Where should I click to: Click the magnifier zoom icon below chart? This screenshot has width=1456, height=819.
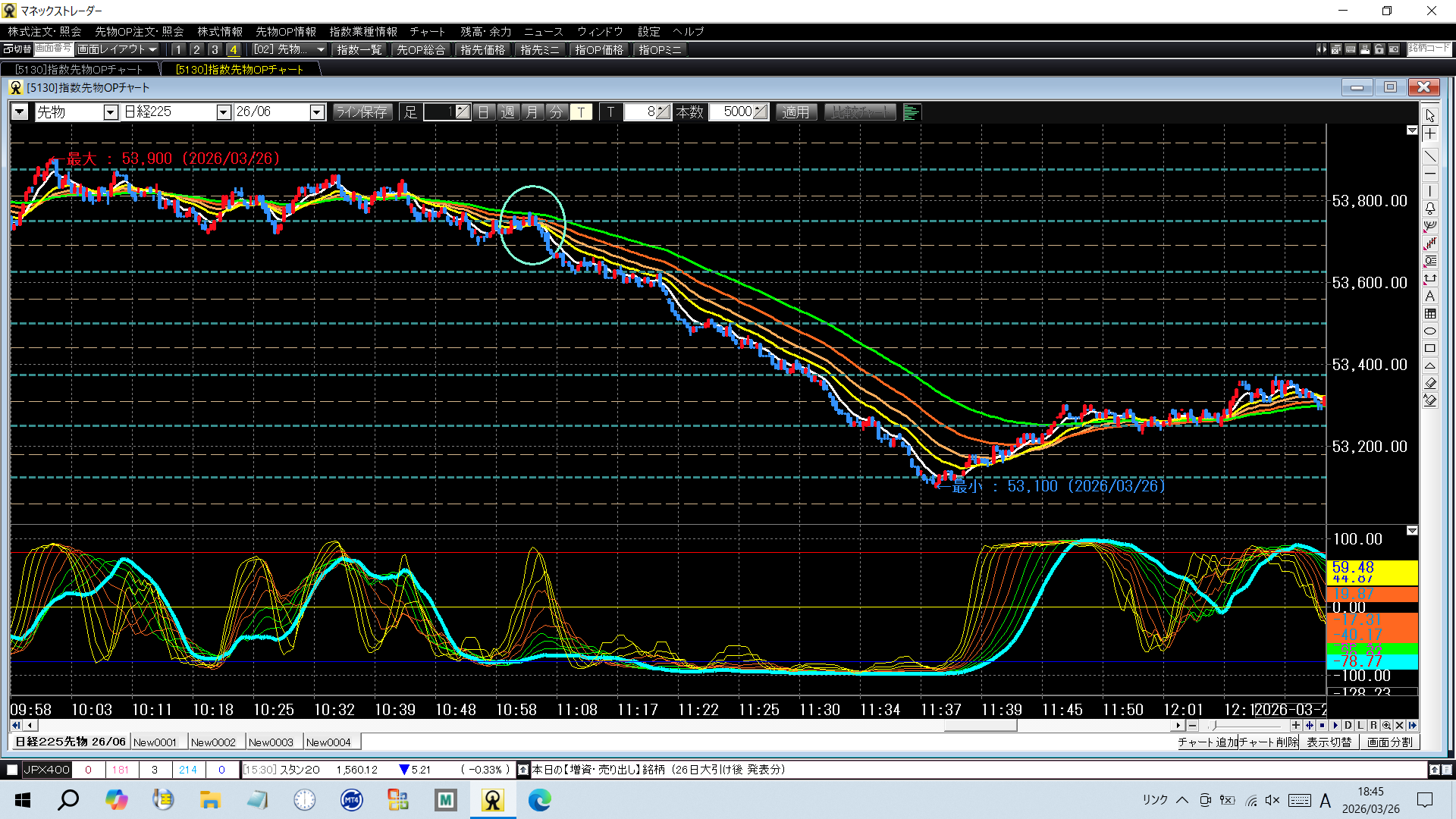(1386, 726)
